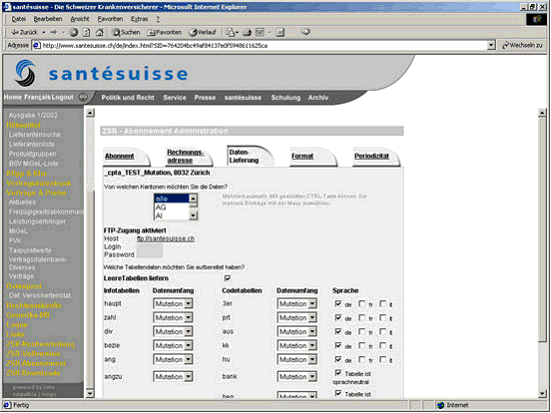Viewport: 551px width, 413px height.
Task: Check the it checkbox in the zahl row
Action: (x=383, y=317)
